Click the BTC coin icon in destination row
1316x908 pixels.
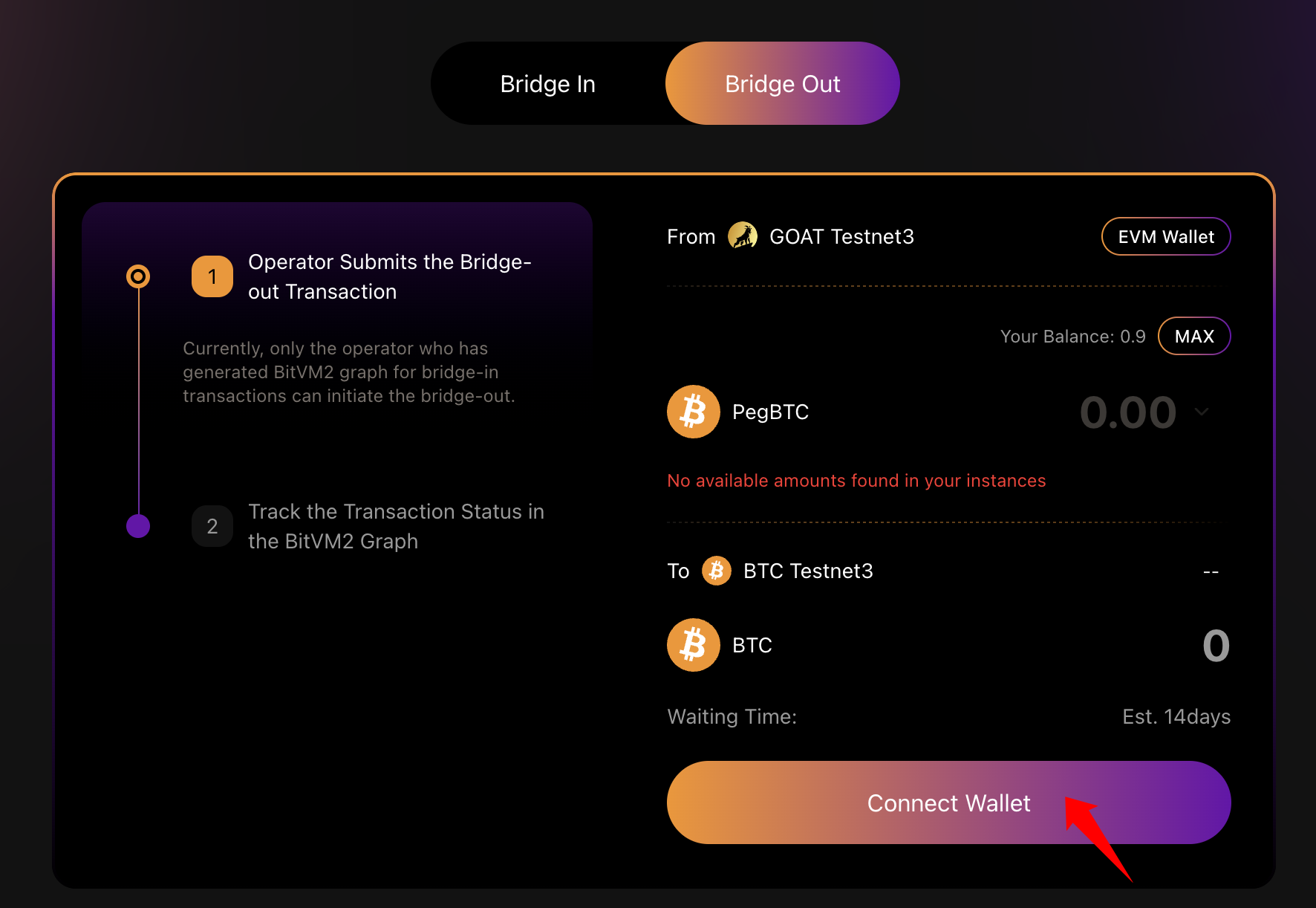pos(694,645)
